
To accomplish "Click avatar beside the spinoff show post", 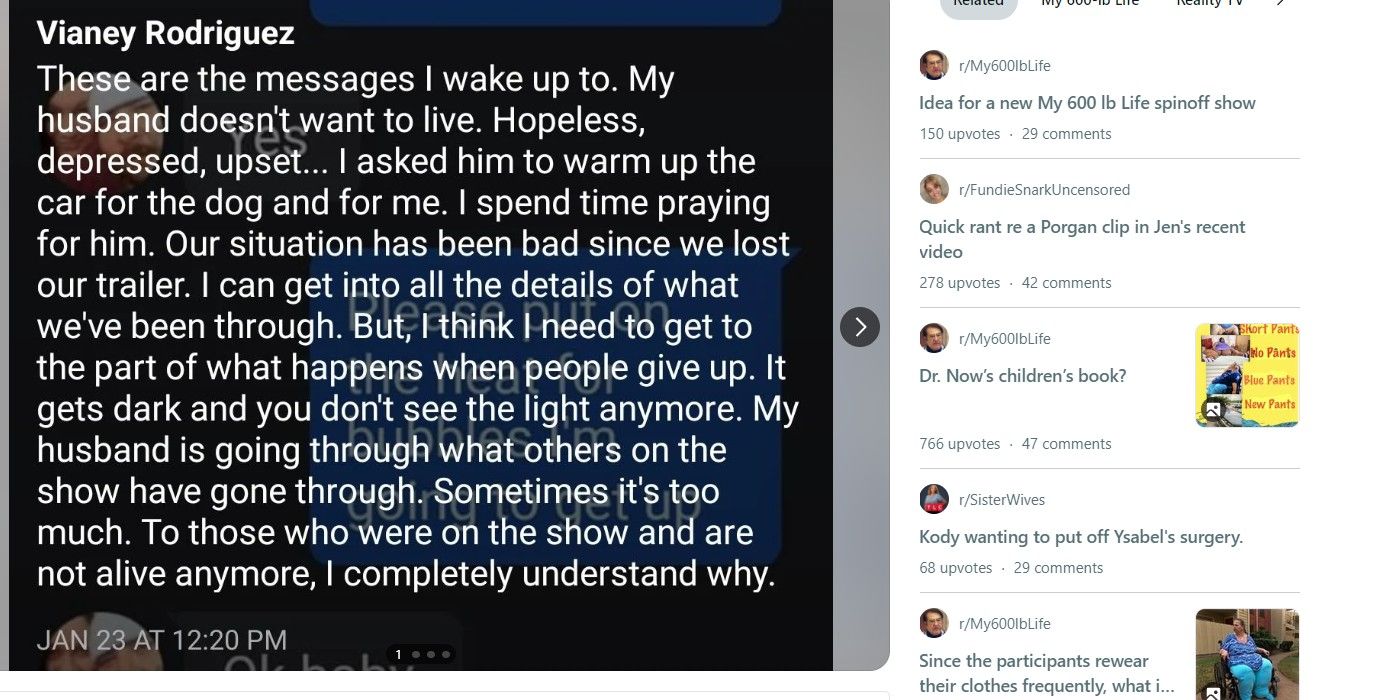I will pos(934,65).
